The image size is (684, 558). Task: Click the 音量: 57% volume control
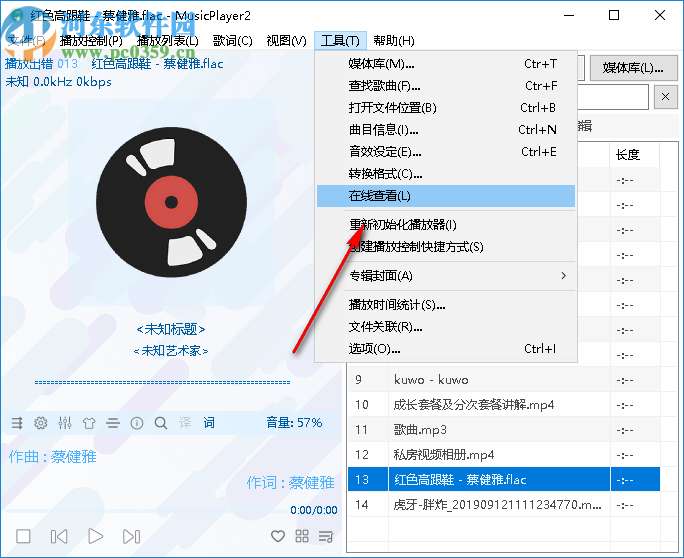(x=294, y=423)
